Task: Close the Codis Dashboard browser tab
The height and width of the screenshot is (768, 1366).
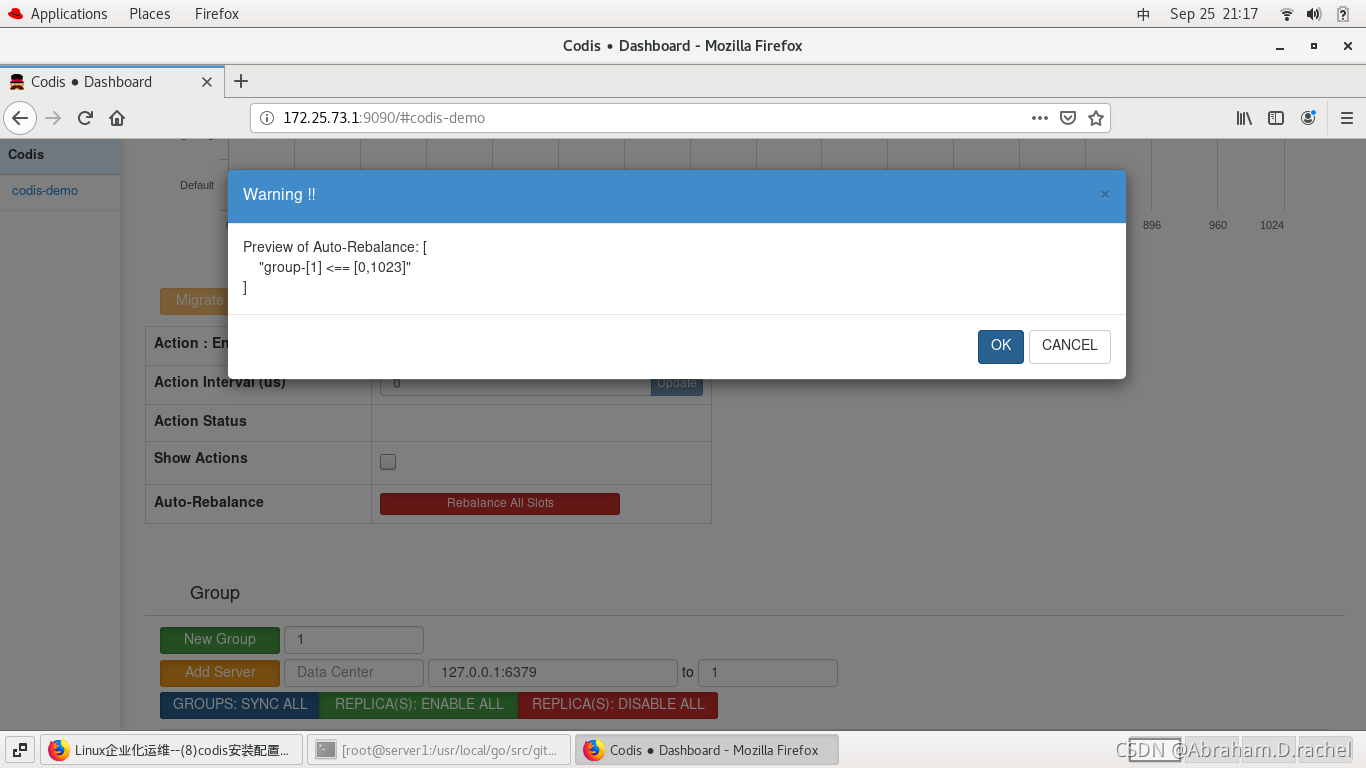Action: click(207, 82)
